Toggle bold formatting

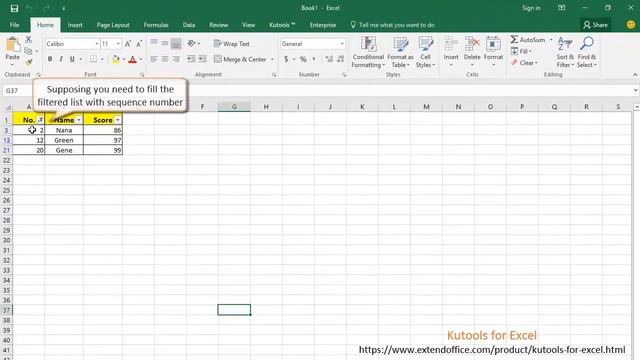pos(50,59)
